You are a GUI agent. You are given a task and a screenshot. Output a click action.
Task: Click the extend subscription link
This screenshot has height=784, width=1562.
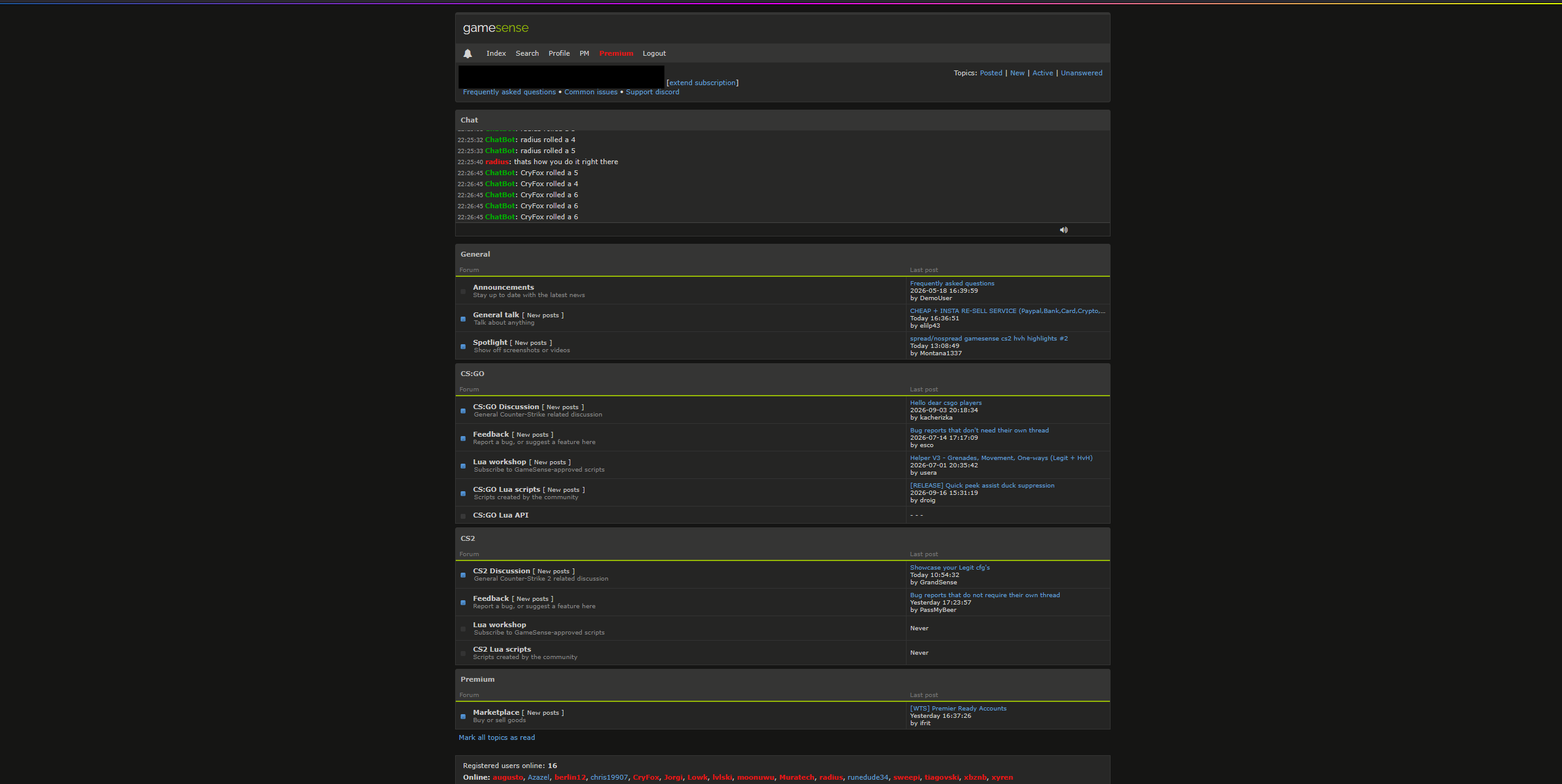[703, 83]
